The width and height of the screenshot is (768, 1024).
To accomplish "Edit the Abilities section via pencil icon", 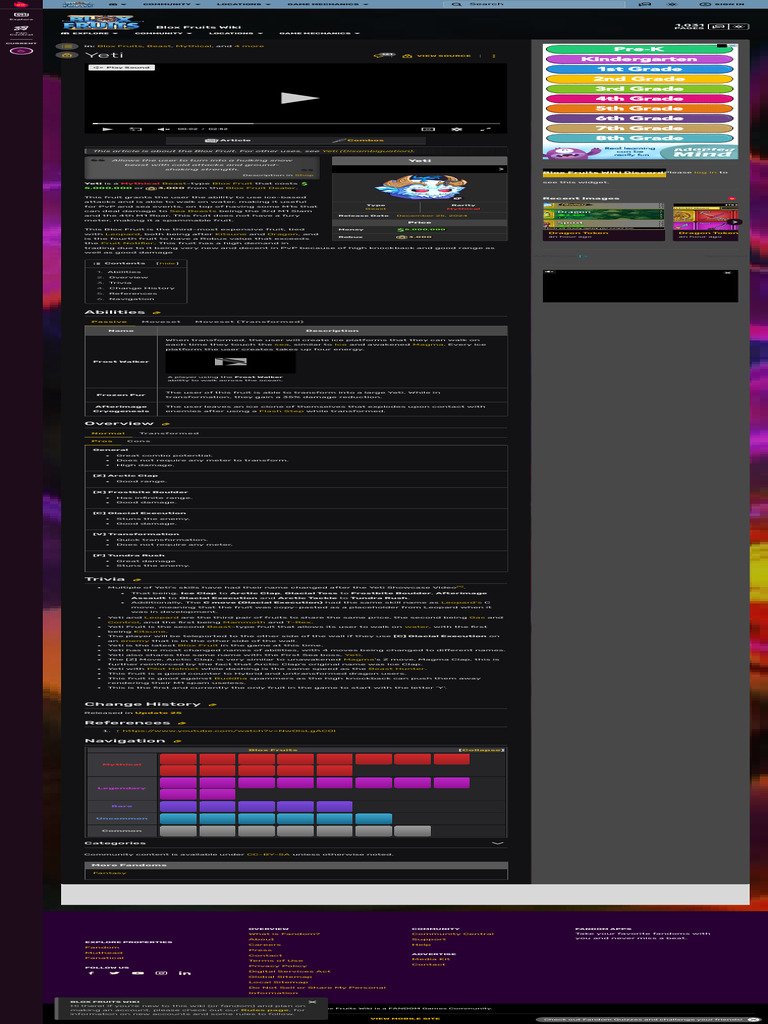I will [x=156, y=313].
